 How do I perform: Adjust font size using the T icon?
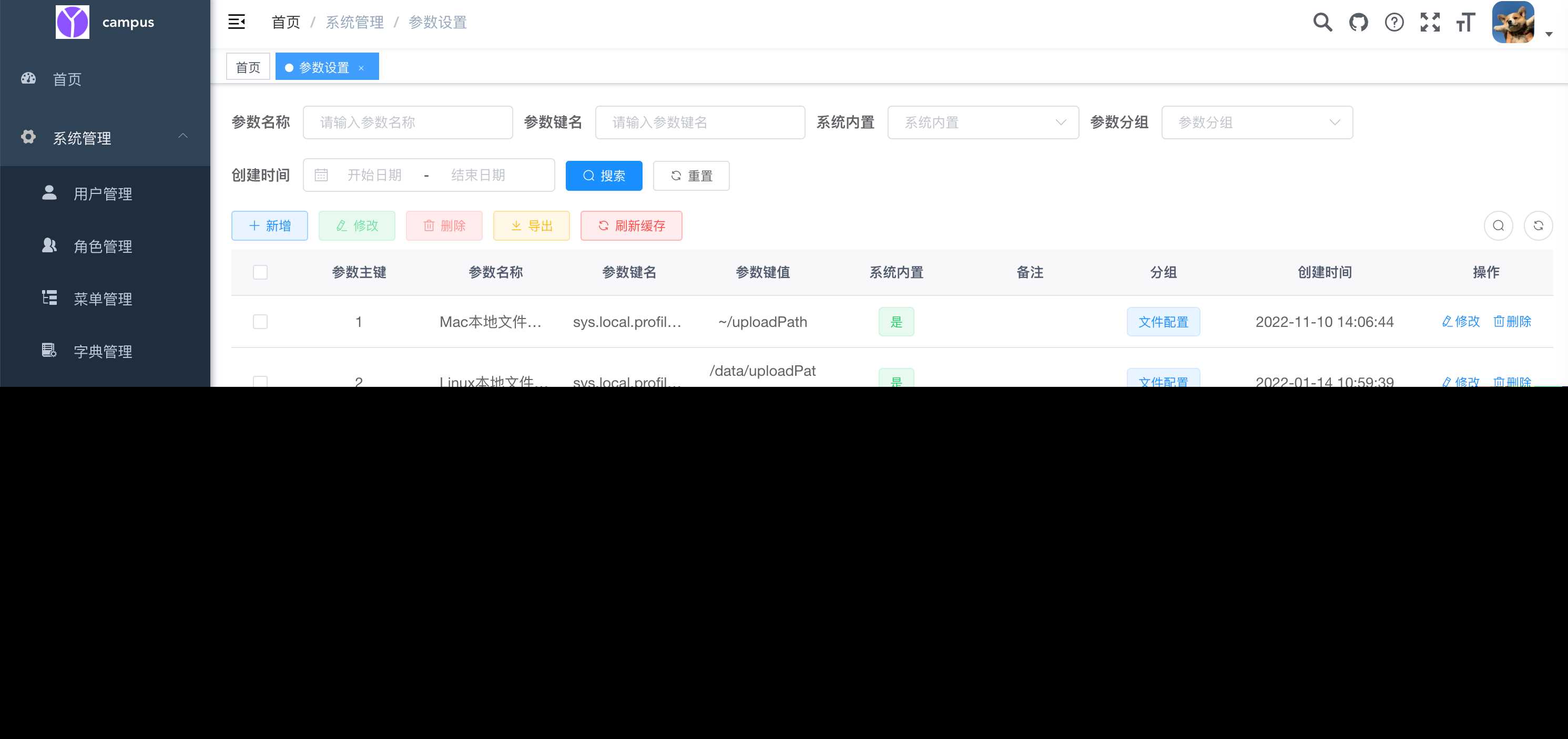point(1464,22)
